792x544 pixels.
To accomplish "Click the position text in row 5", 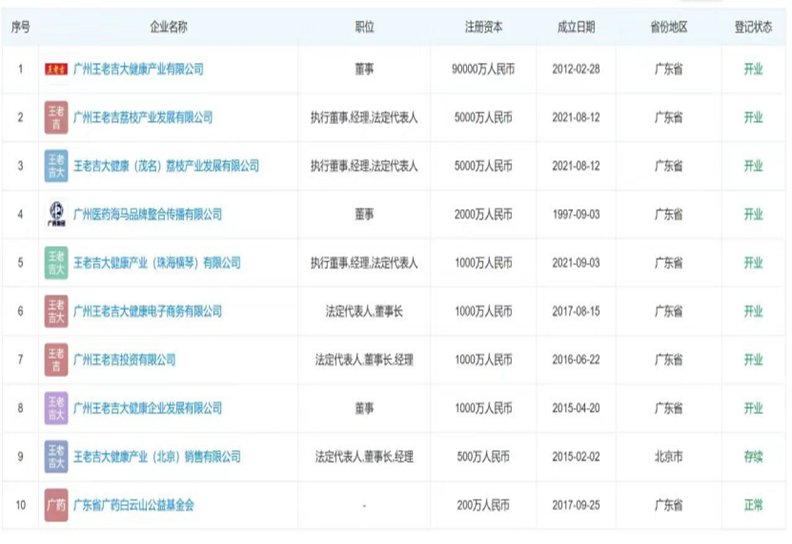I will point(364,263).
